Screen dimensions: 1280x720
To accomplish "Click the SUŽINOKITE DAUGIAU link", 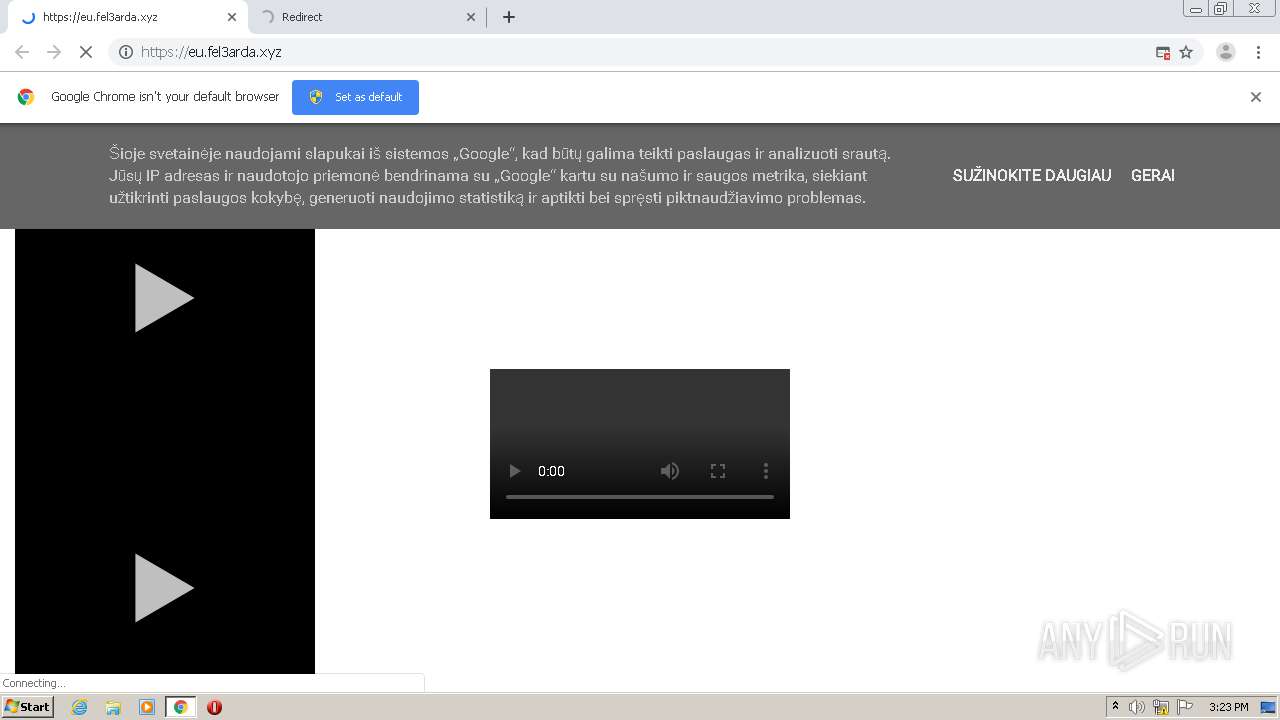I will pyautogui.click(x=1032, y=175).
